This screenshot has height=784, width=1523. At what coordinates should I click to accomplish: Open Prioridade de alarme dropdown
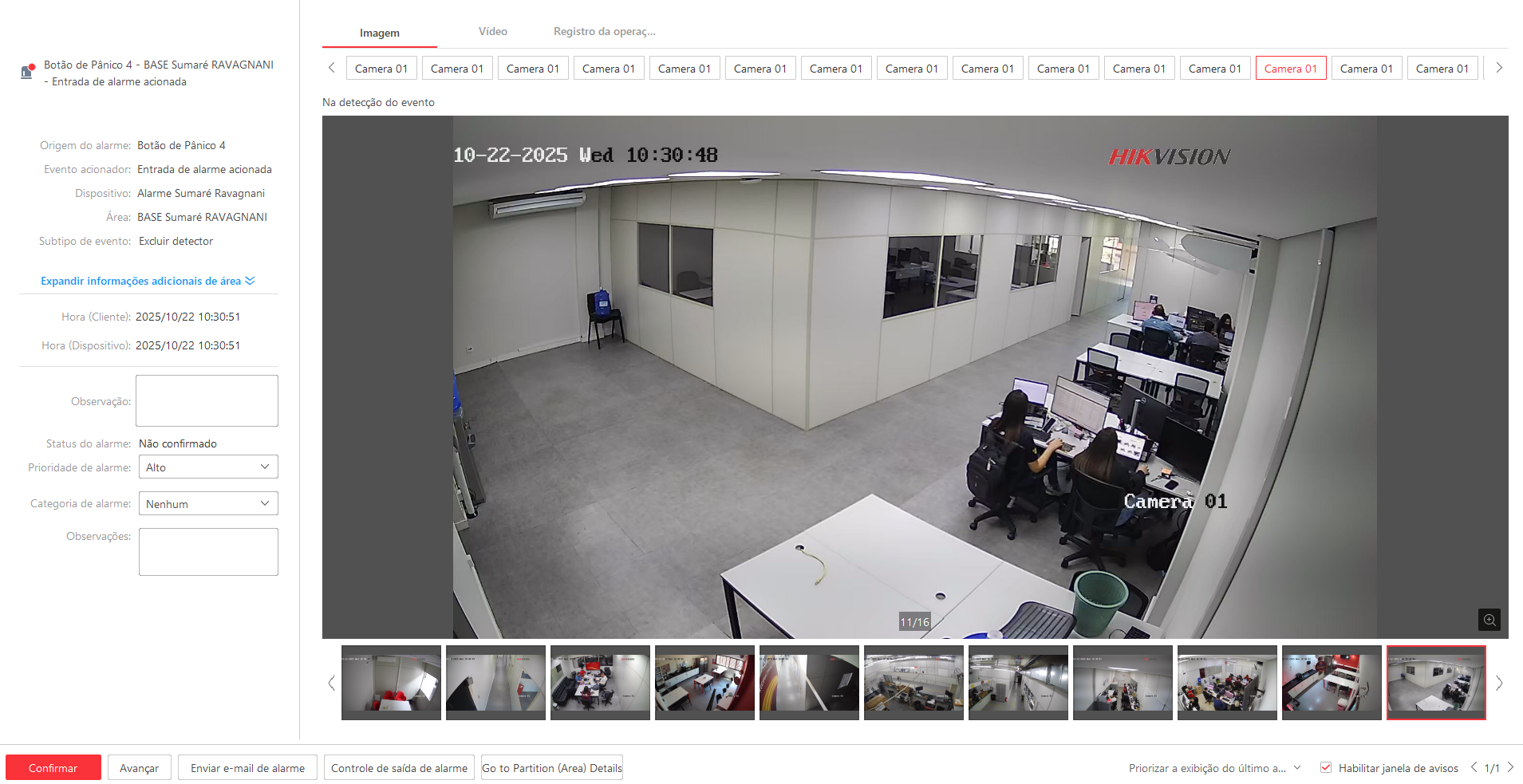[208, 467]
